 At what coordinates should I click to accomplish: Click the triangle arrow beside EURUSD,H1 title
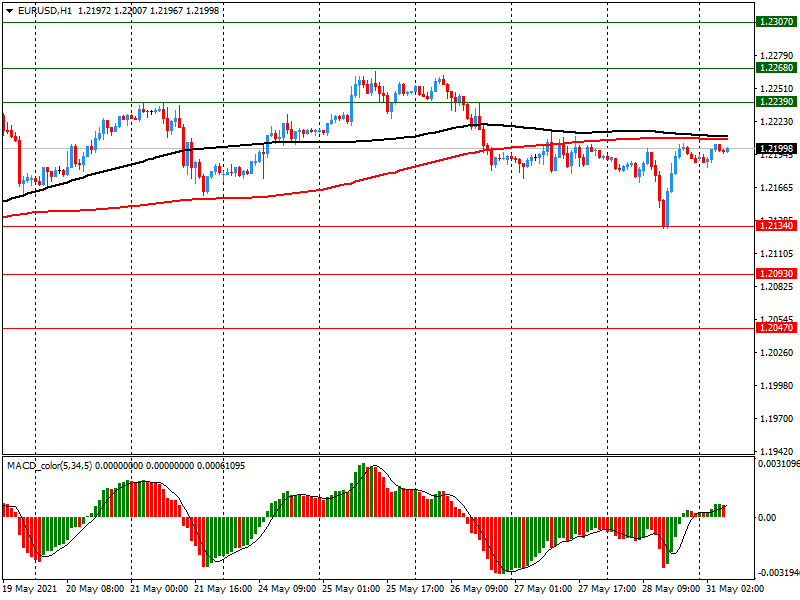point(9,10)
